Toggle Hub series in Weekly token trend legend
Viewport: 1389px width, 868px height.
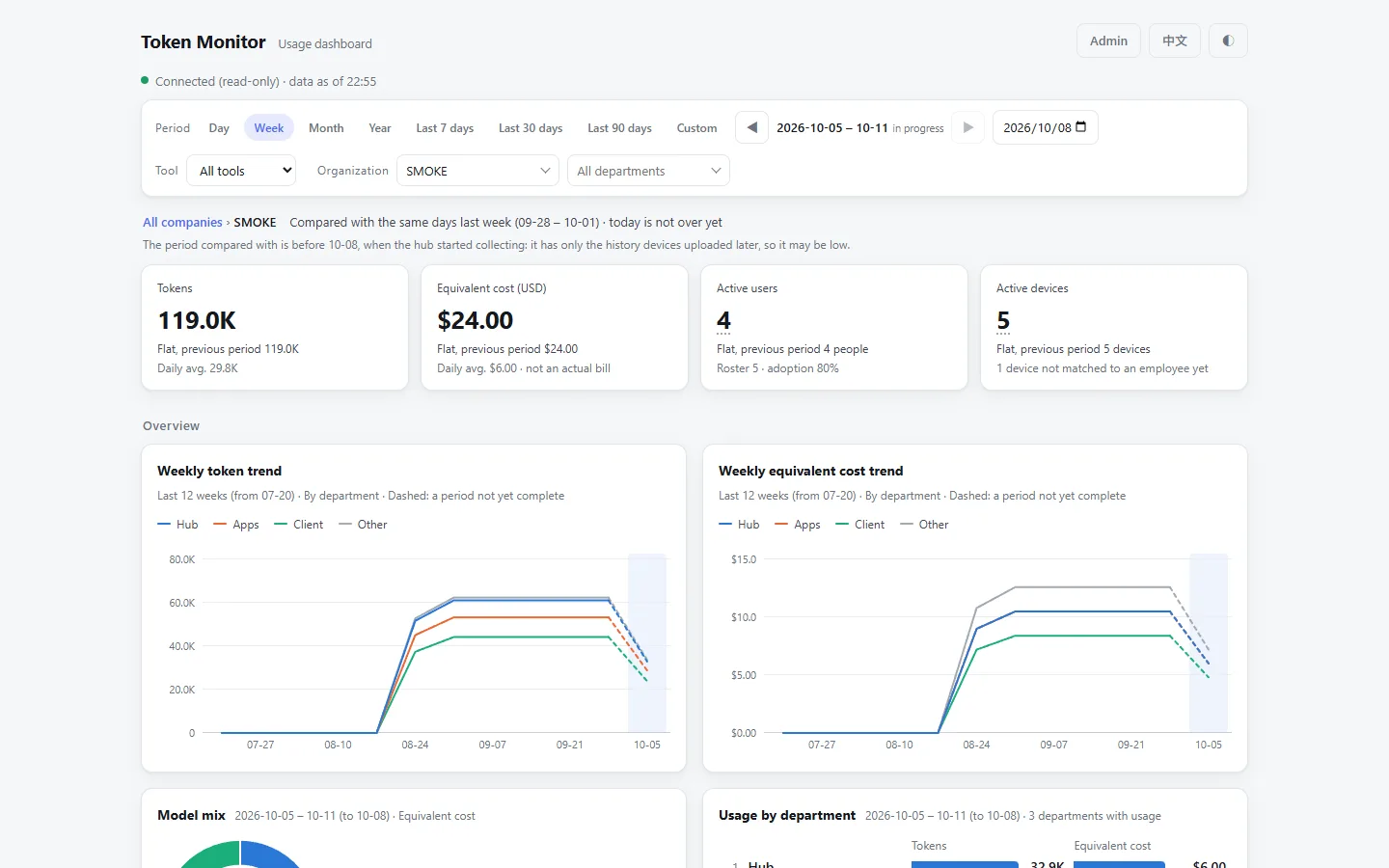(177, 525)
